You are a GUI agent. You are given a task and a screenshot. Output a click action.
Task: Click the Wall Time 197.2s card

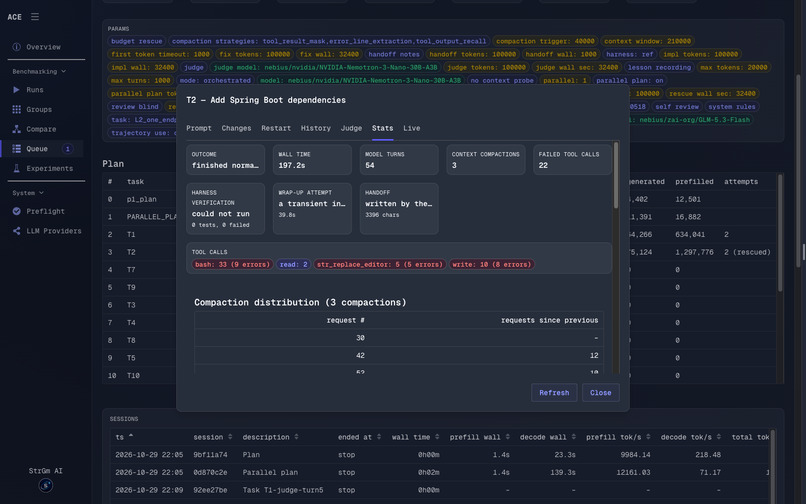point(312,159)
